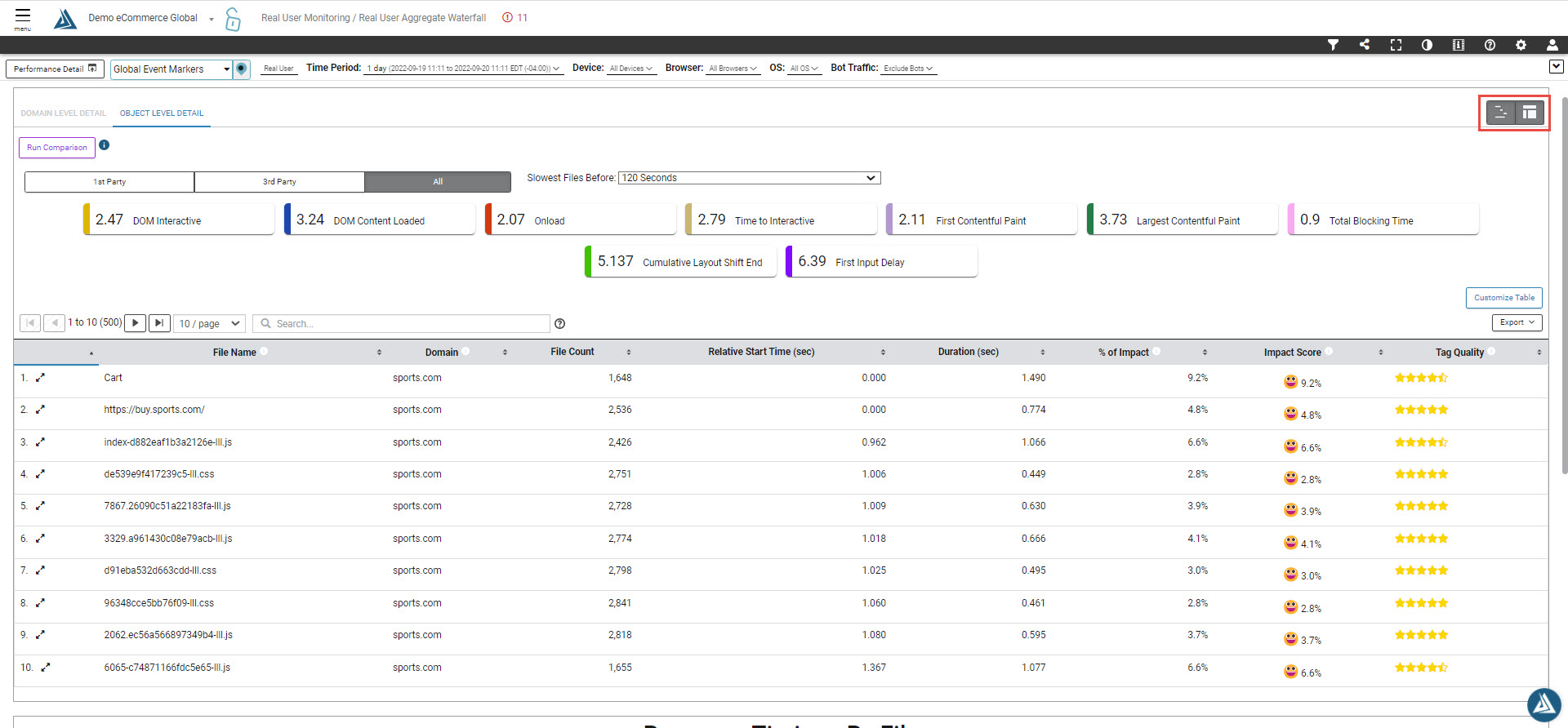Toggle the Time to Interactive metric card
This screenshot has width=1568, height=728.
click(781, 220)
